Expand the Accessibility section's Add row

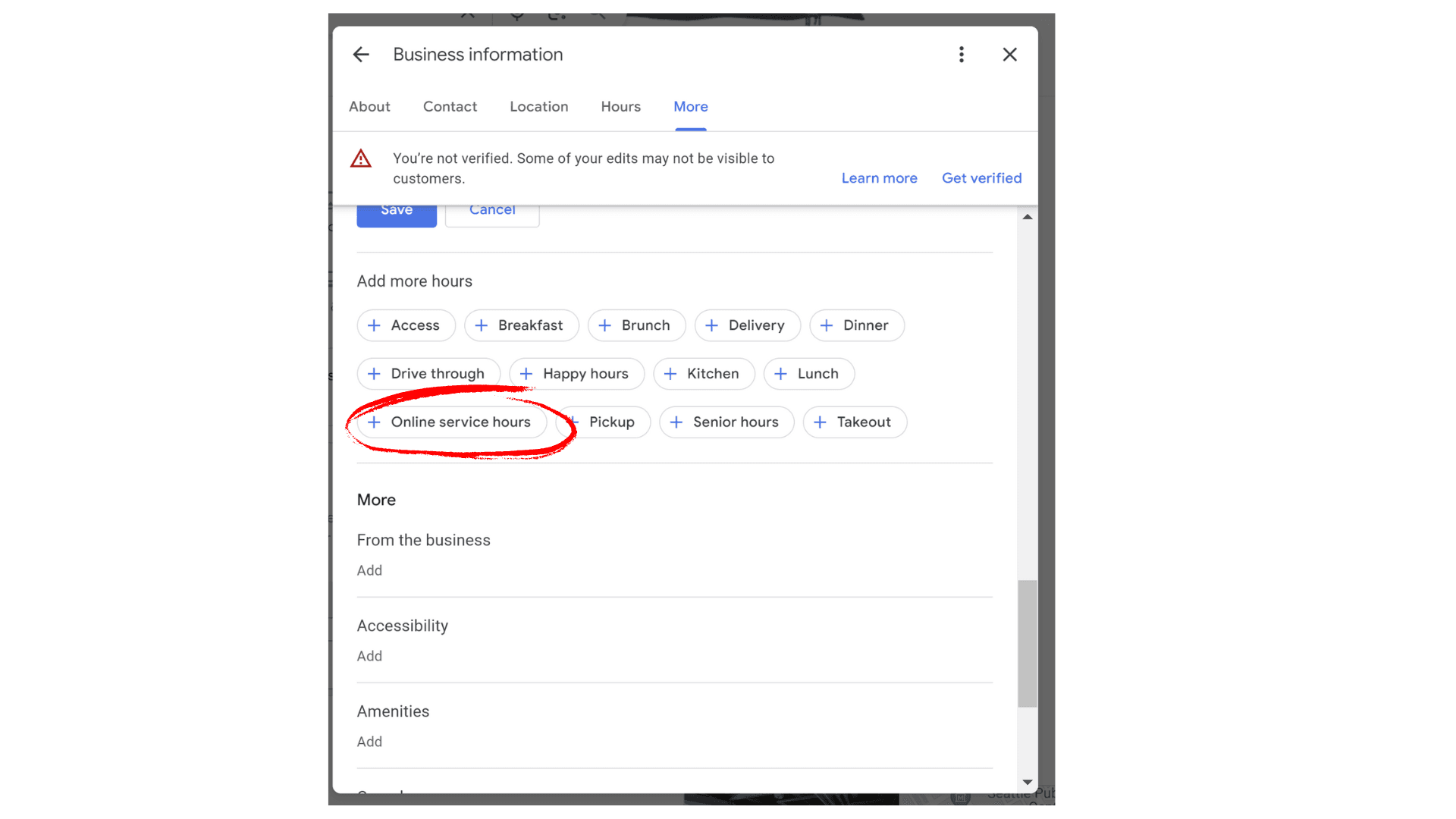click(x=369, y=656)
